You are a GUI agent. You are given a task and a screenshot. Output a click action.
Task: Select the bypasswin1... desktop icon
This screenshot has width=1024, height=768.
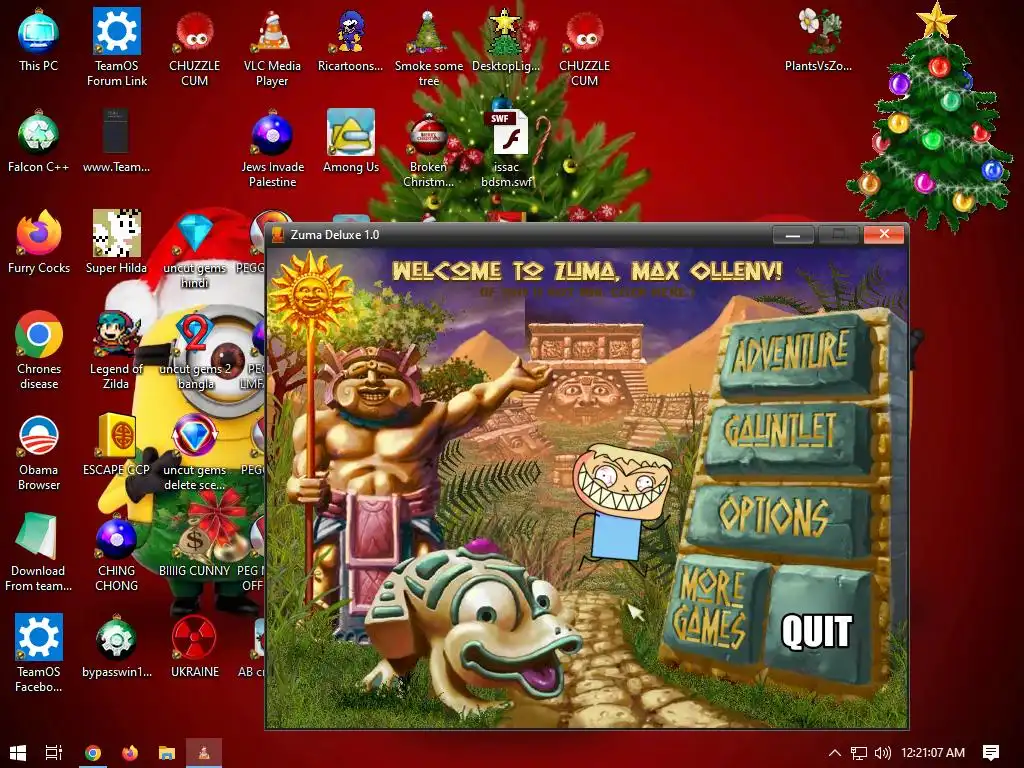[x=116, y=647]
